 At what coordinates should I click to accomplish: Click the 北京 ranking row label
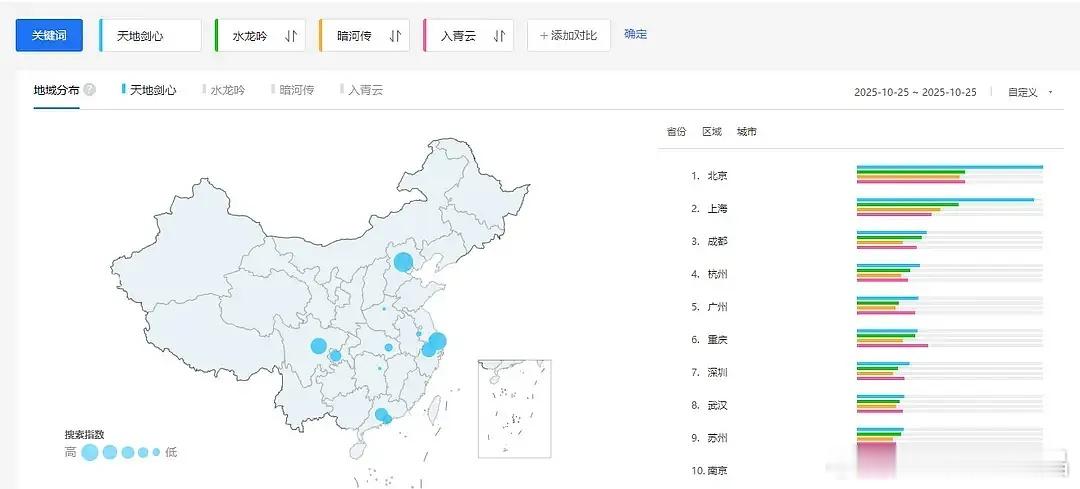pyautogui.click(x=717, y=176)
